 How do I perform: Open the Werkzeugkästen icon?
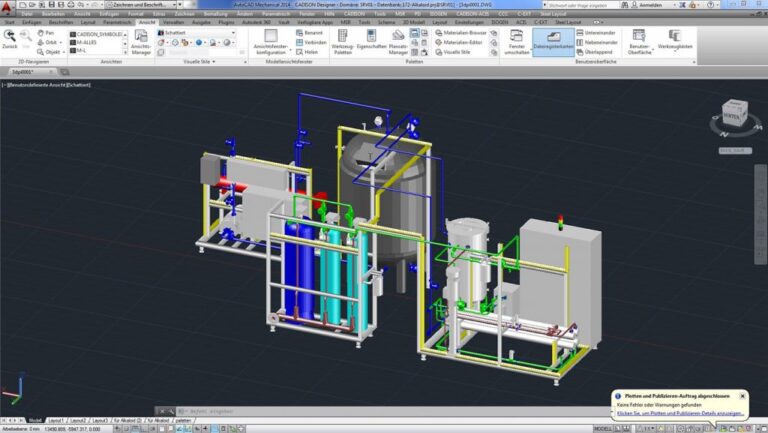[676, 43]
